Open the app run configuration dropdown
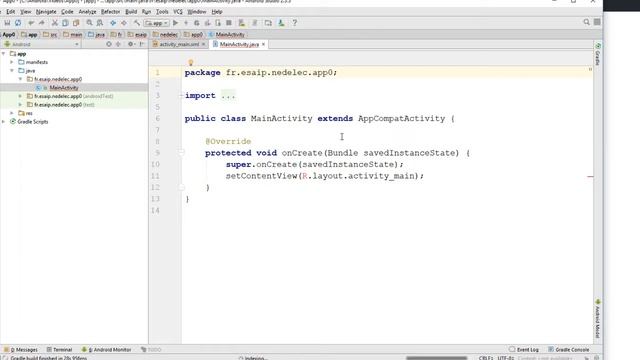Screen dimensions: 640x360 tap(156, 23)
